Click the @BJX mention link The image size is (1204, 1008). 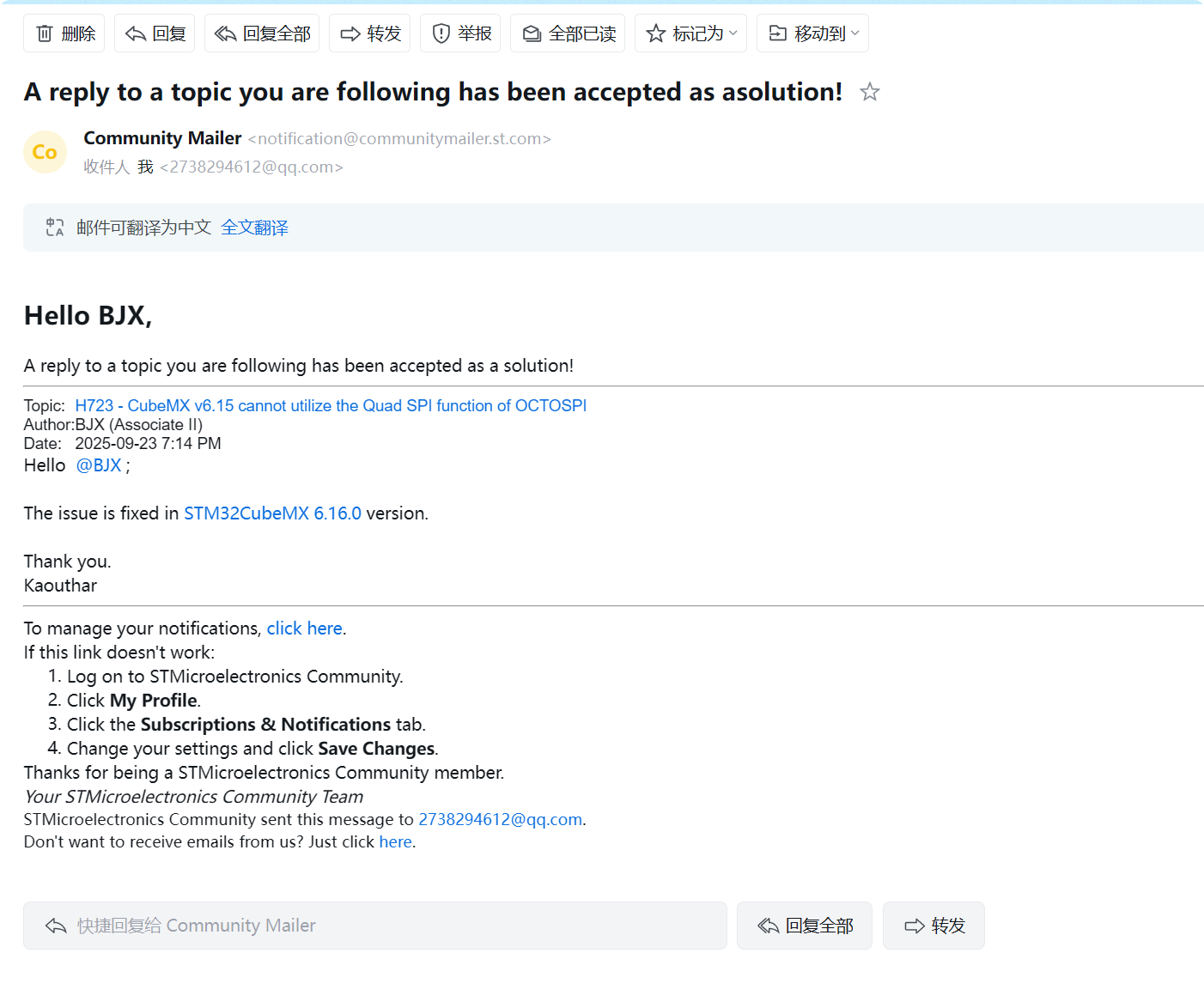click(x=99, y=465)
